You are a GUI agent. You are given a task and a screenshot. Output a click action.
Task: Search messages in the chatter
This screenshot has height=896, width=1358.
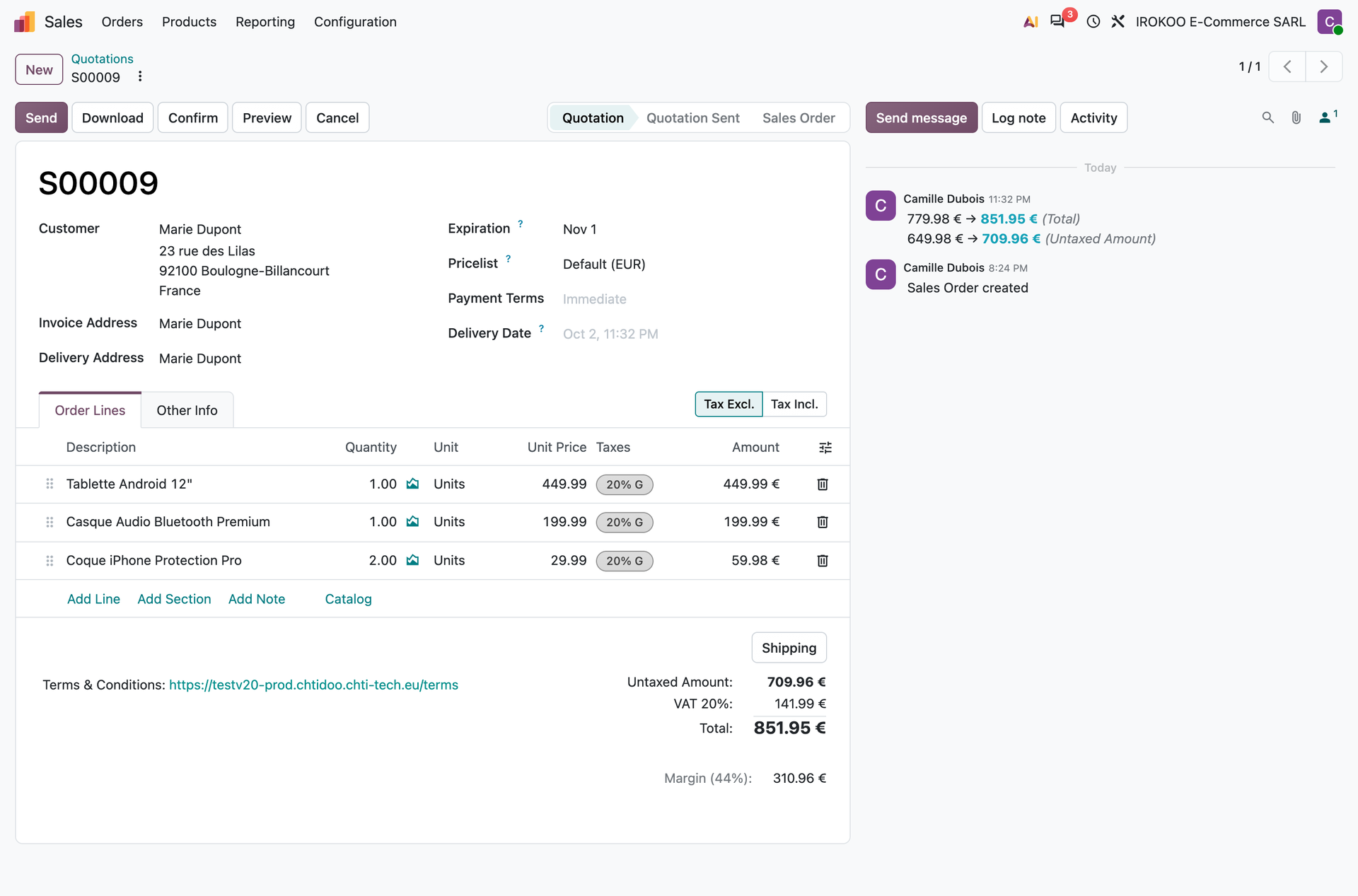pyautogui.click(x=1268, y=117)
